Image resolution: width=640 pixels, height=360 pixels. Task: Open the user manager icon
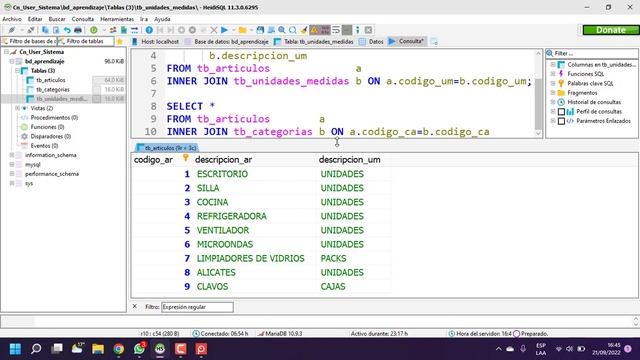[x=113, y=30]
